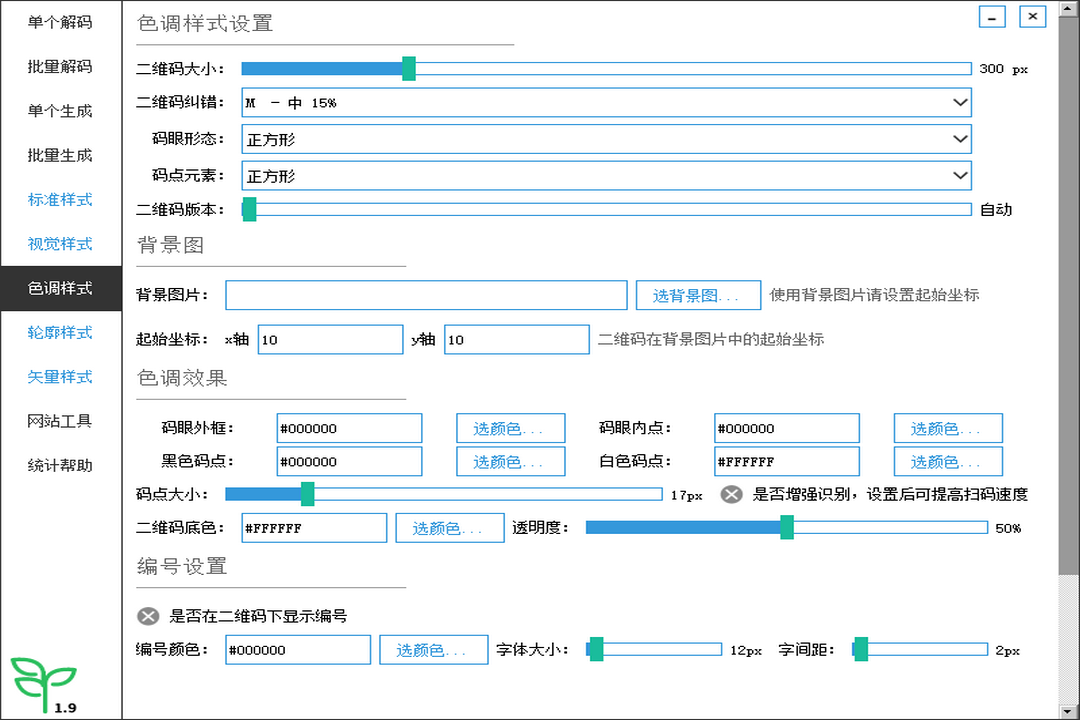This screenshot has width=1080, height=720.
Task: Open 网站工具 from the sidebar
Action: click(60, 421)
